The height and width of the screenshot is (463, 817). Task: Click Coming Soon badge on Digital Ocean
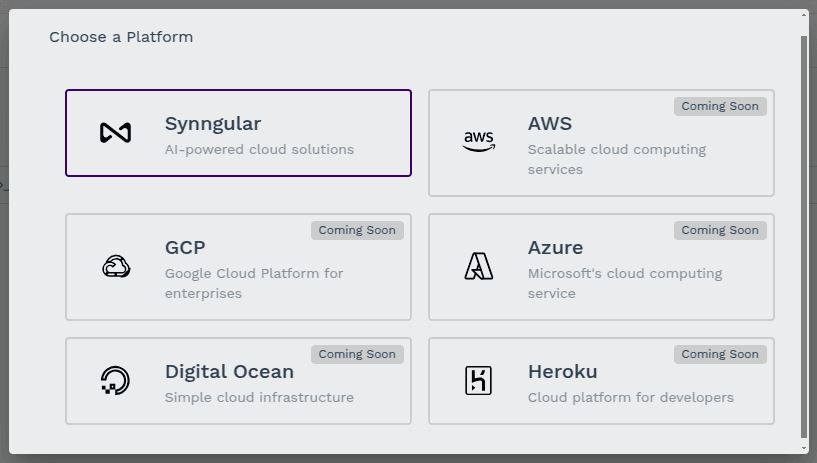[x=357, y=354]
